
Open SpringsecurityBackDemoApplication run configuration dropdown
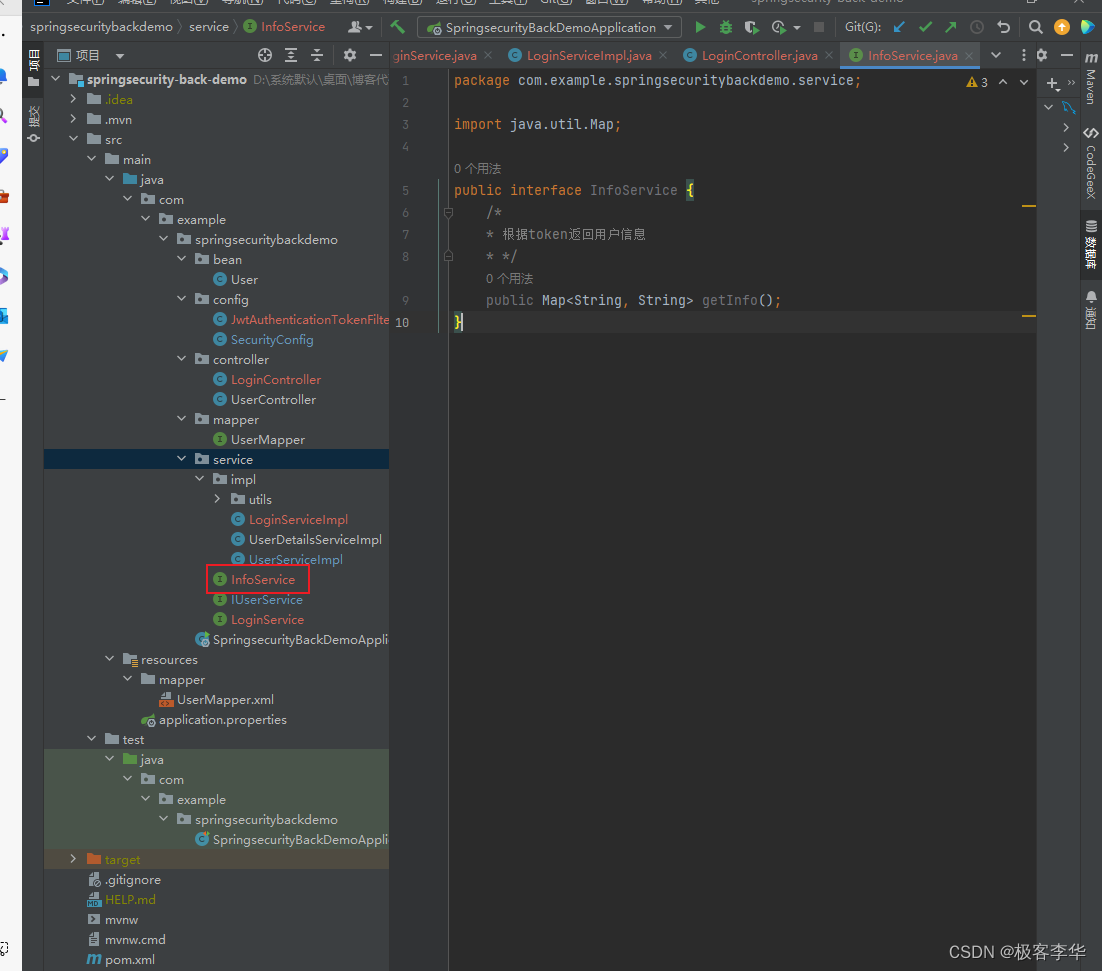click(549, 27)
